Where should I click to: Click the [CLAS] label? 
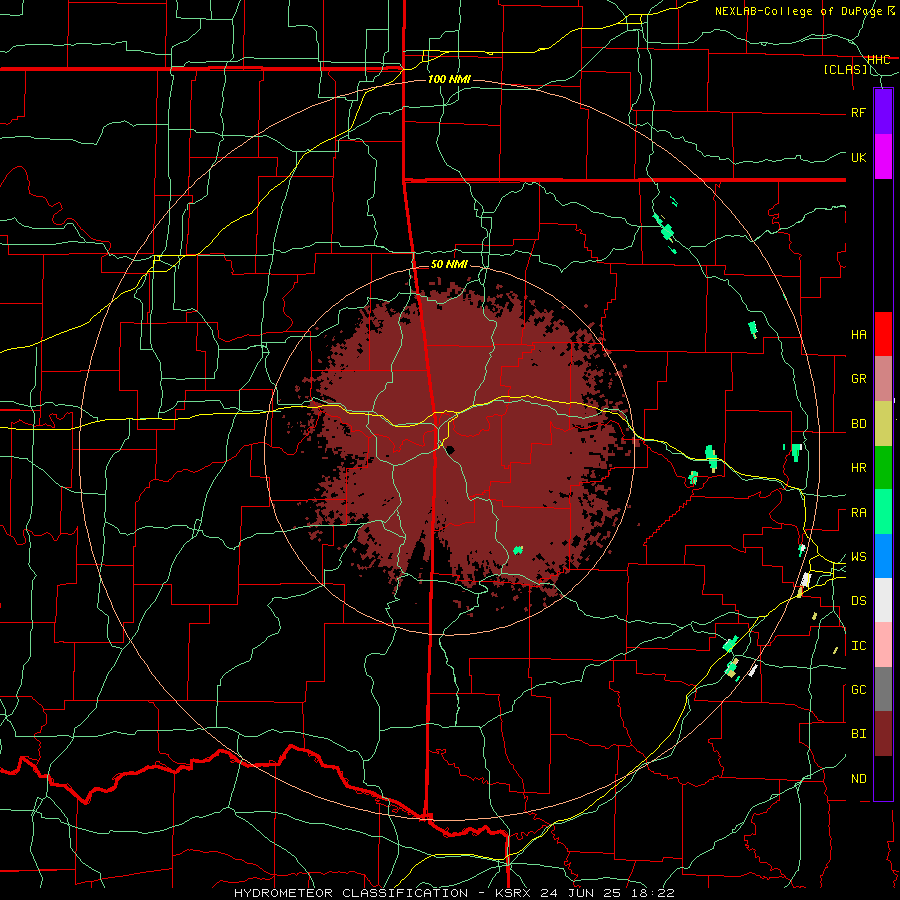pos(845,70)
